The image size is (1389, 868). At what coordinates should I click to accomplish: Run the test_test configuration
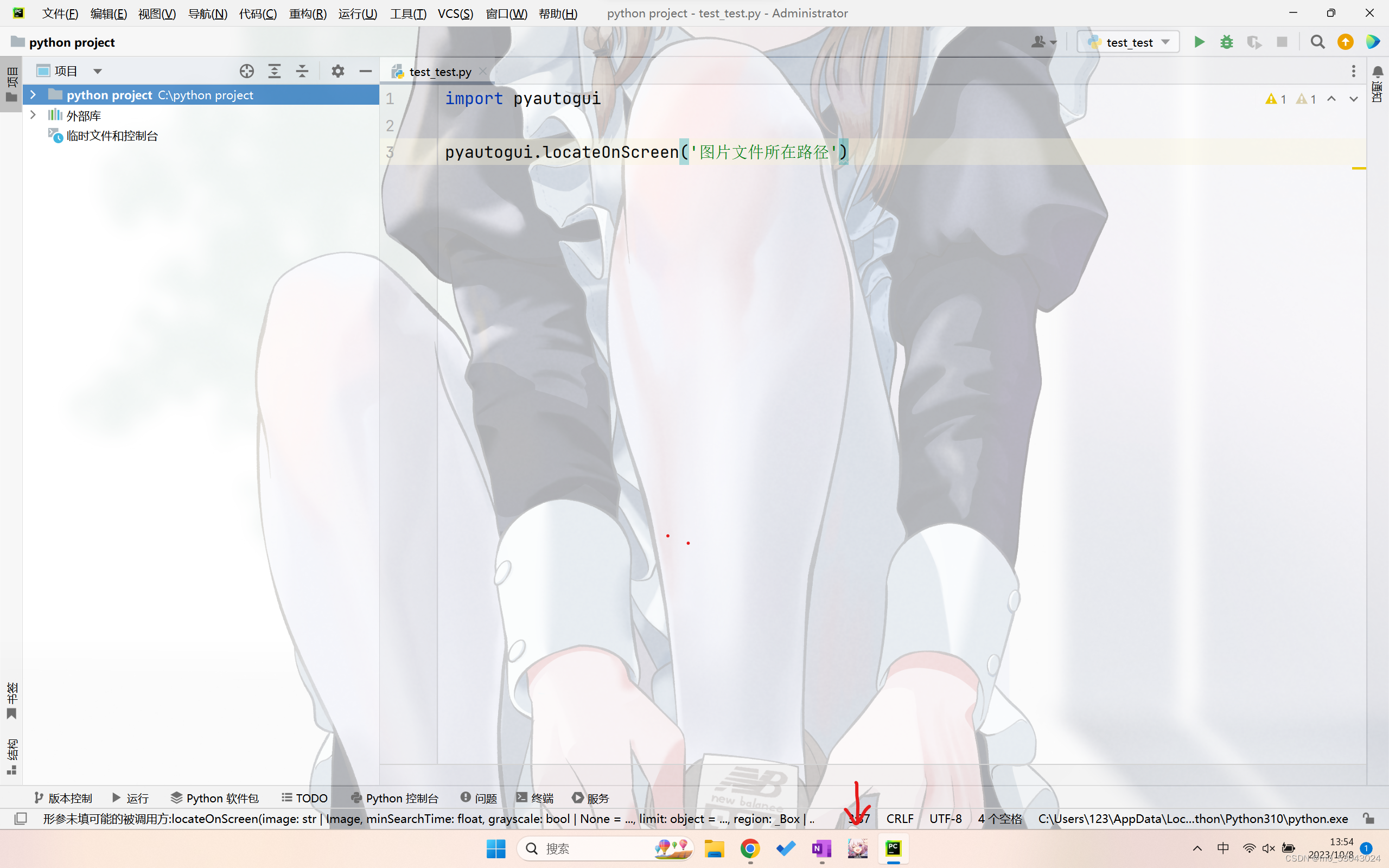(1199, 42)
